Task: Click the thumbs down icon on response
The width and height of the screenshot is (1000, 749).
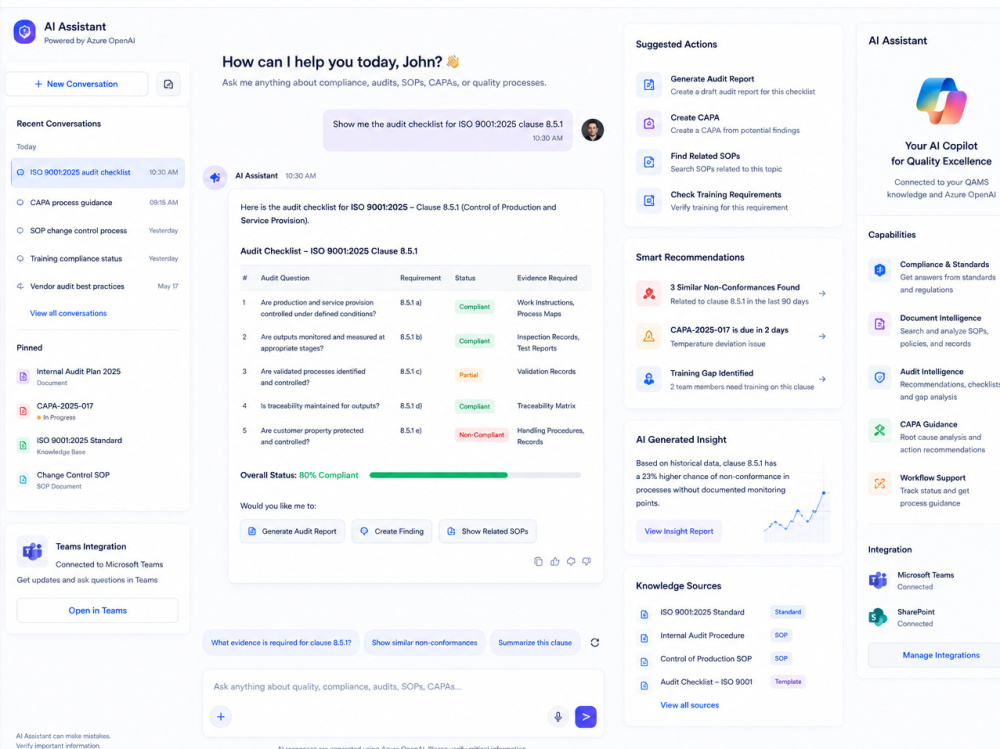Action: coord(587,562)
